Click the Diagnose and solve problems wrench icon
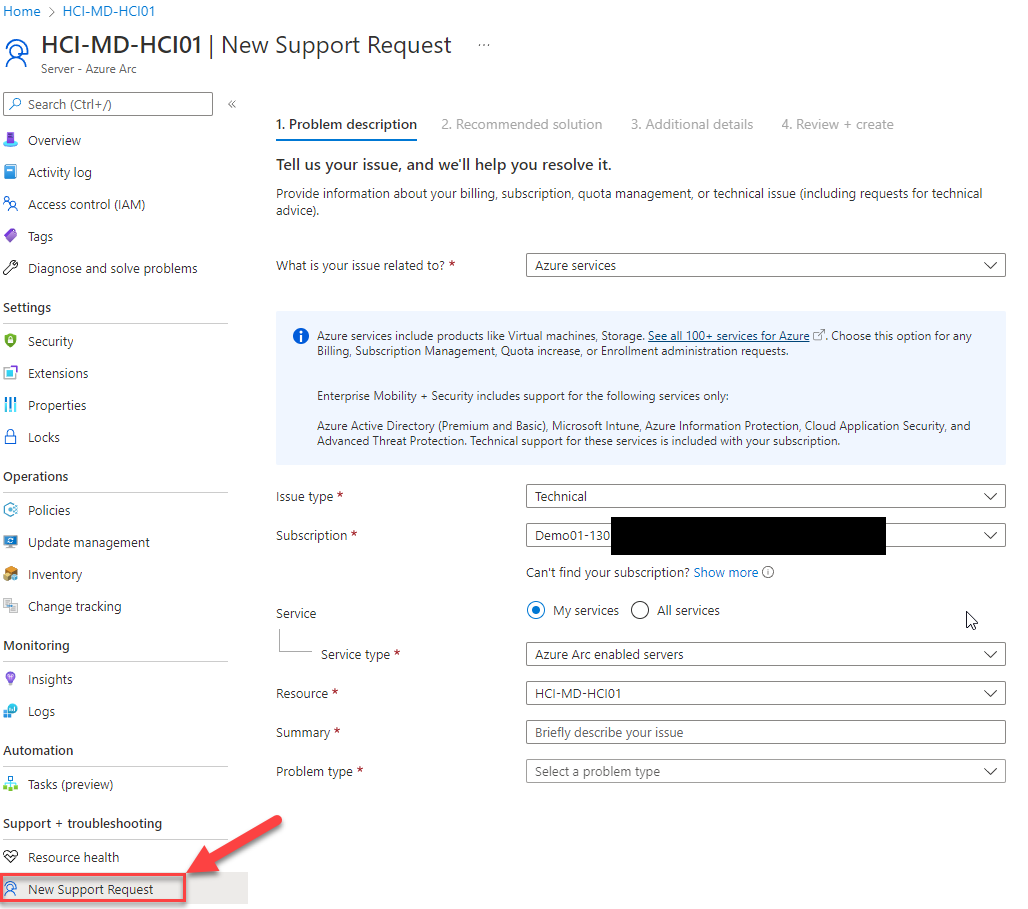Viewport: 1028px width, 909px height. 10,268
